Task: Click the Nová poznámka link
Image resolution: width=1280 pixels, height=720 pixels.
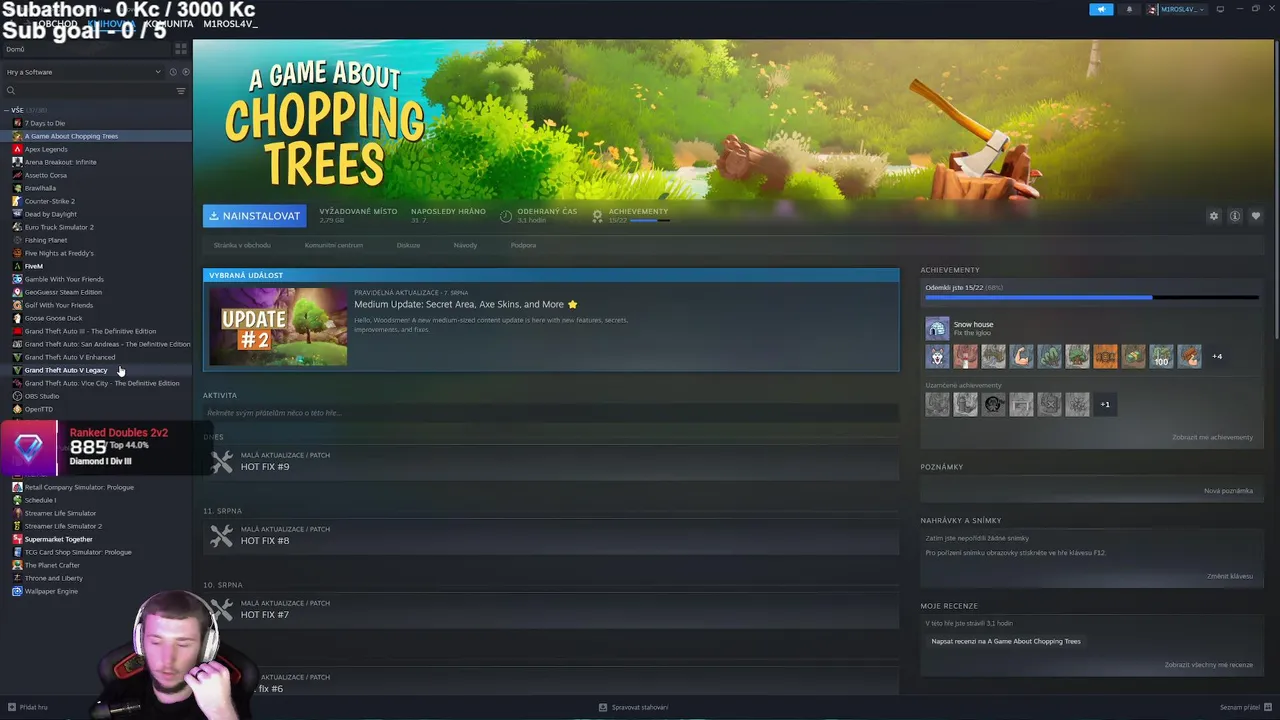Action: [1228, 491]
